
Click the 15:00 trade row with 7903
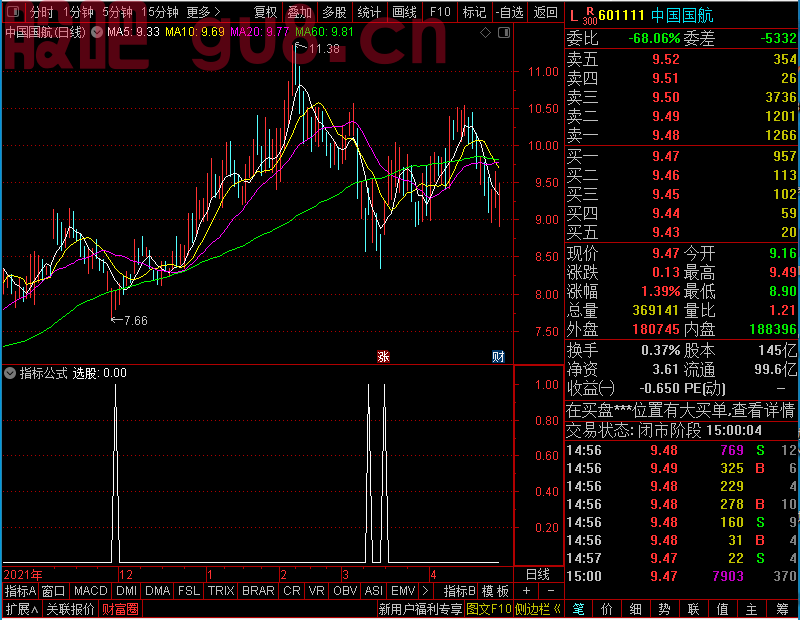point(681,576)
